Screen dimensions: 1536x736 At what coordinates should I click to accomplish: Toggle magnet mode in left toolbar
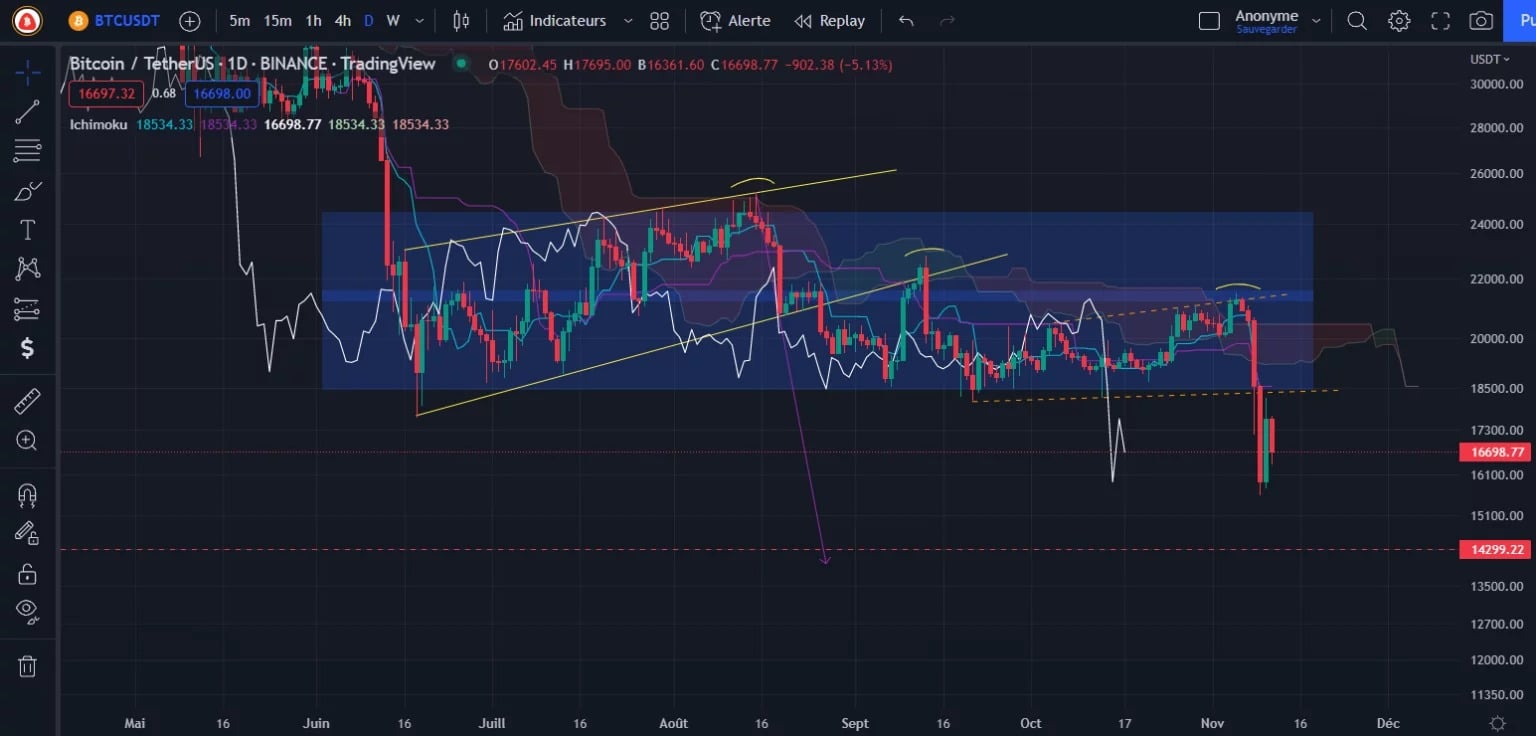coord(27,495)
